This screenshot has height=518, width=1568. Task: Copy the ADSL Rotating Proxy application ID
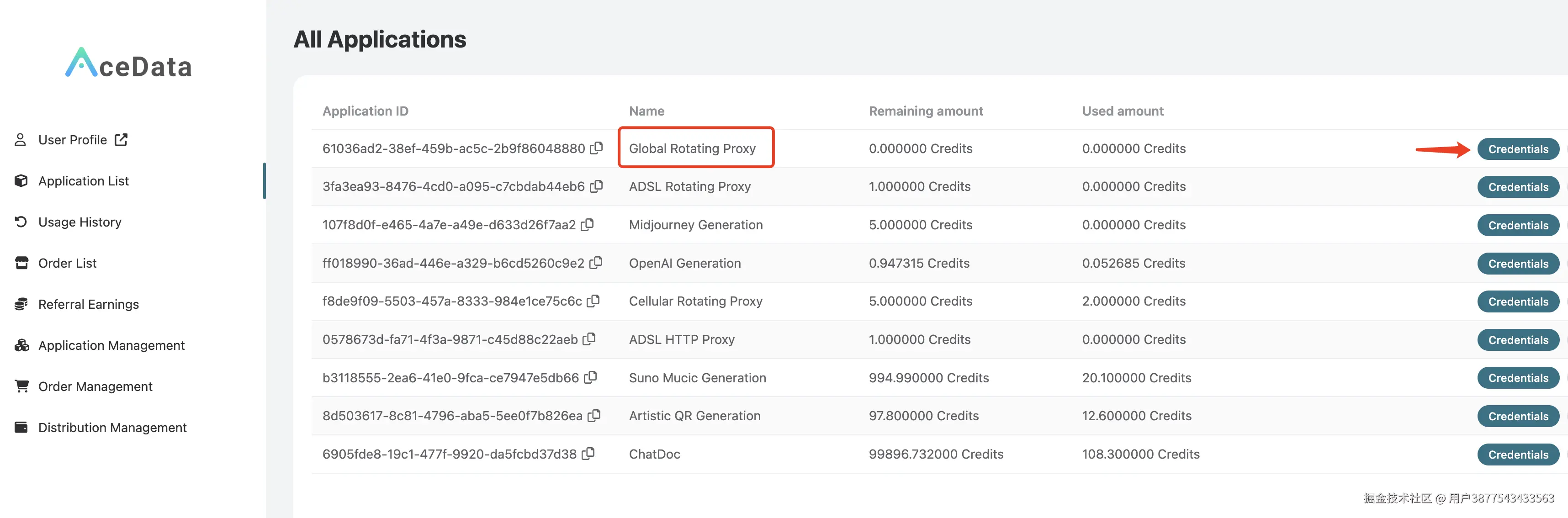[597, 186]
